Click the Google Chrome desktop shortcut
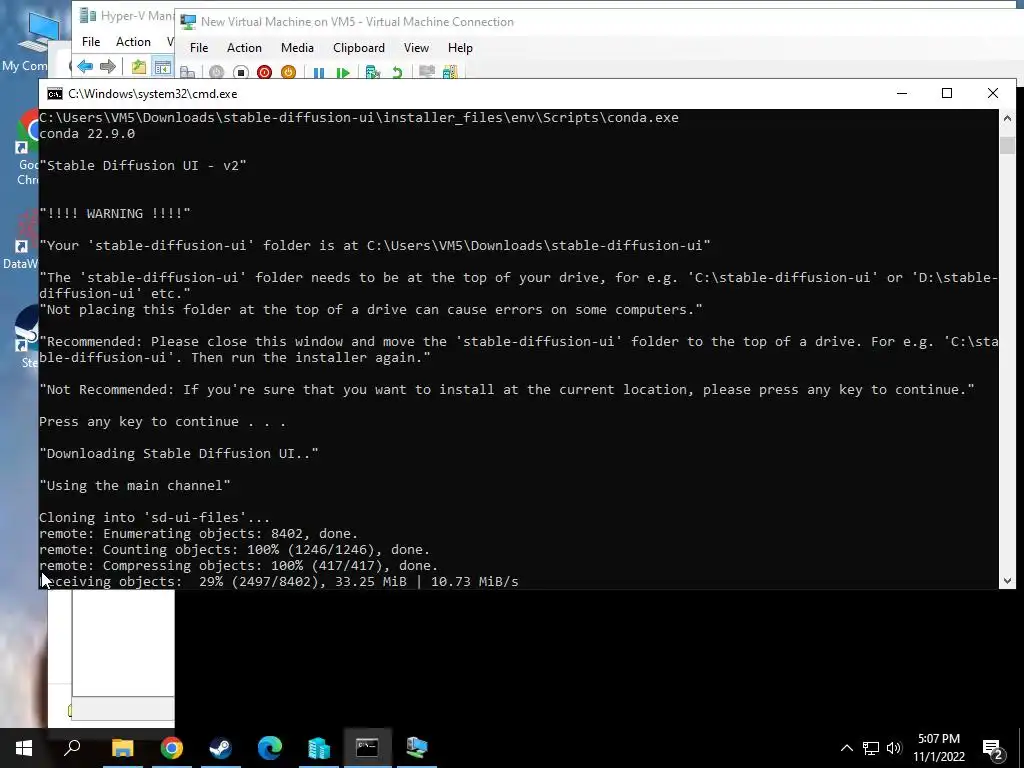1024x768 pixels. click(x=27, y=149)
